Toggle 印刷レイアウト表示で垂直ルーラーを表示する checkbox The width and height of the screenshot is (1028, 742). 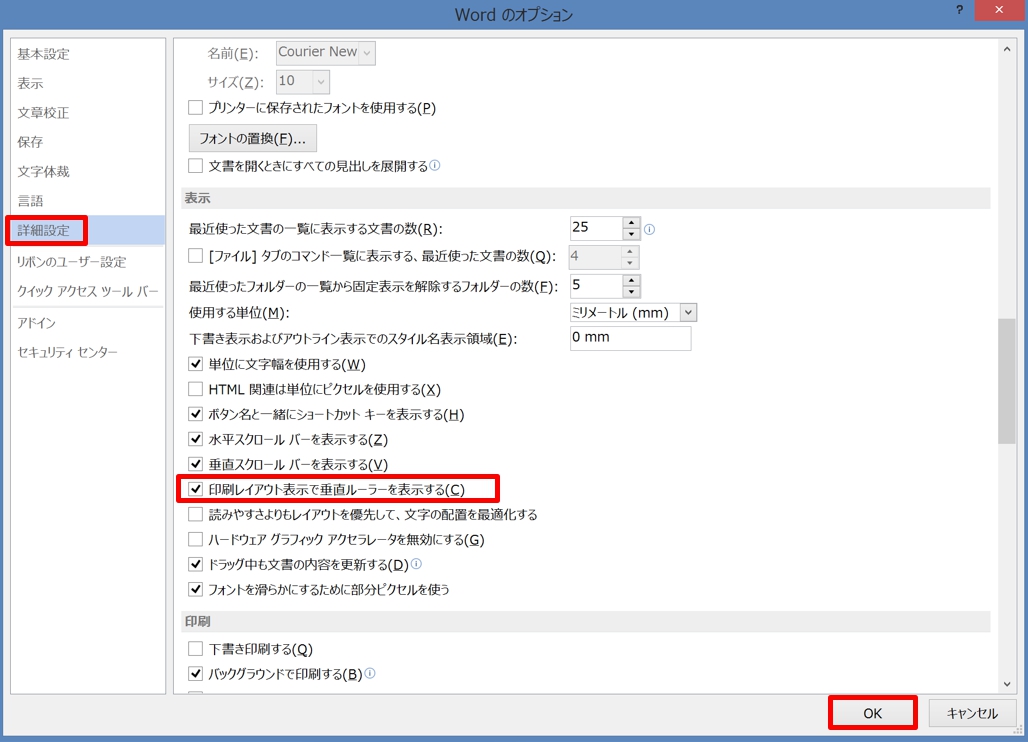pos(195,489)
